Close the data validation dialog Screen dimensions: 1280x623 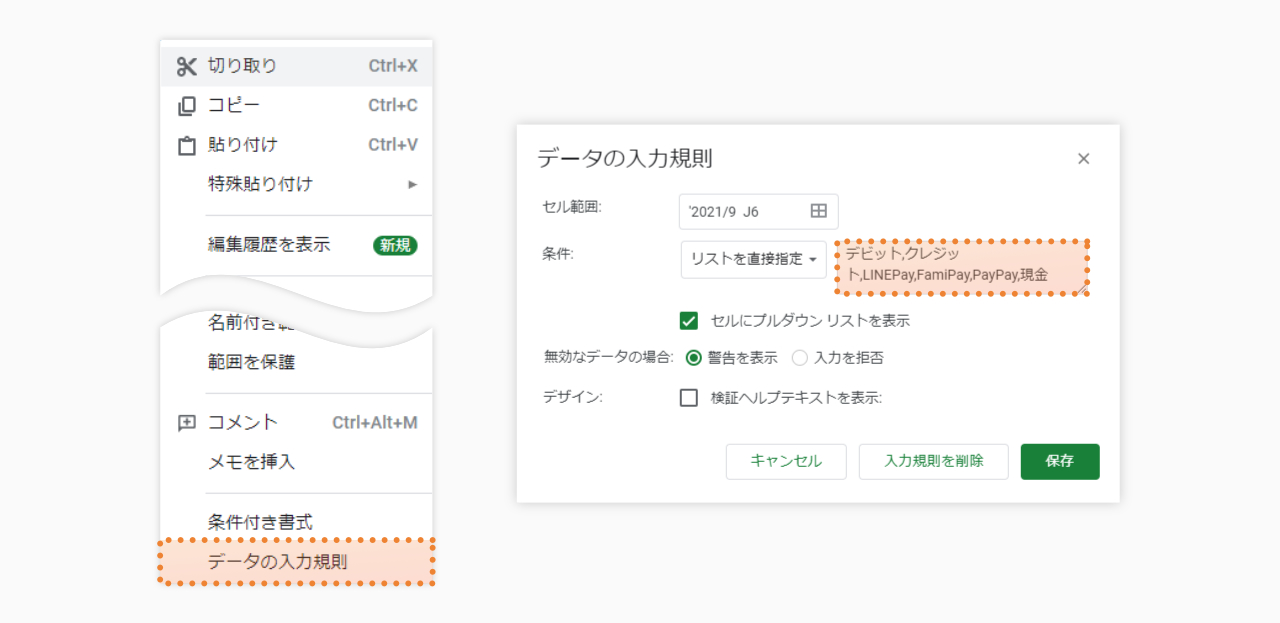coord(1083,159)
